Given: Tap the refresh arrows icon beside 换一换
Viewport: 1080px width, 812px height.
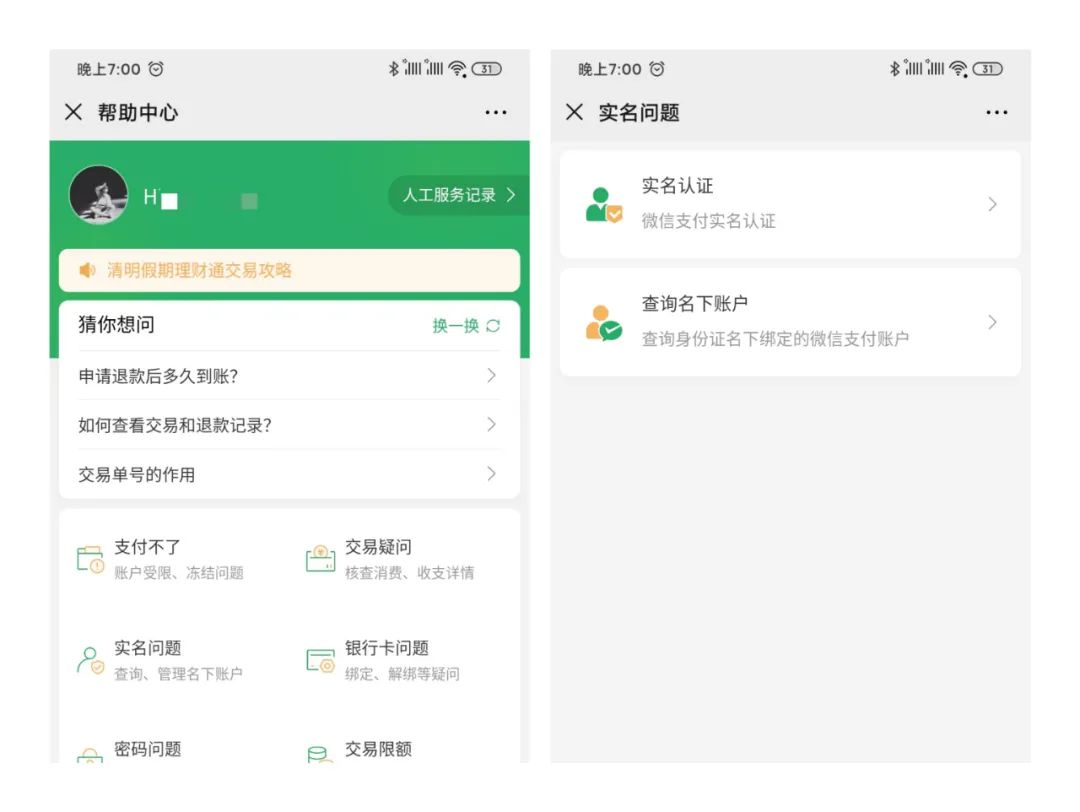Looking at the screenshot, I should click(493, 326).
